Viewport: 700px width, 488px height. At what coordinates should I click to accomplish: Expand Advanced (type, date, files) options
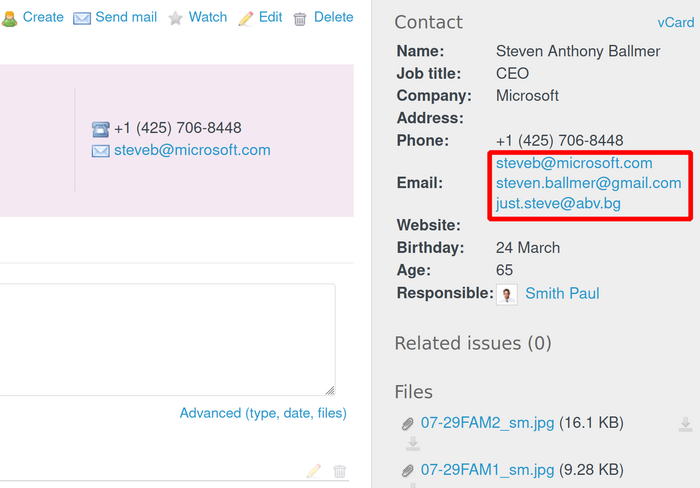coord(263,413)
